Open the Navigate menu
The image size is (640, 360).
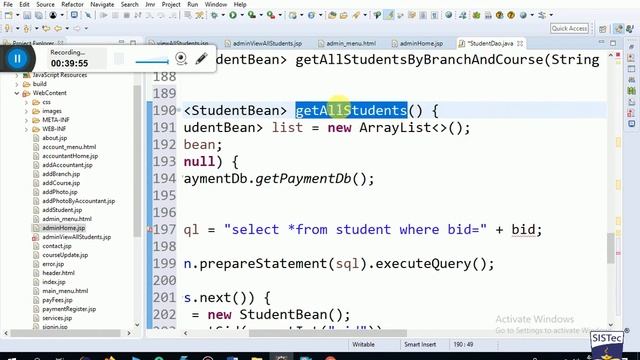(102, 4)
